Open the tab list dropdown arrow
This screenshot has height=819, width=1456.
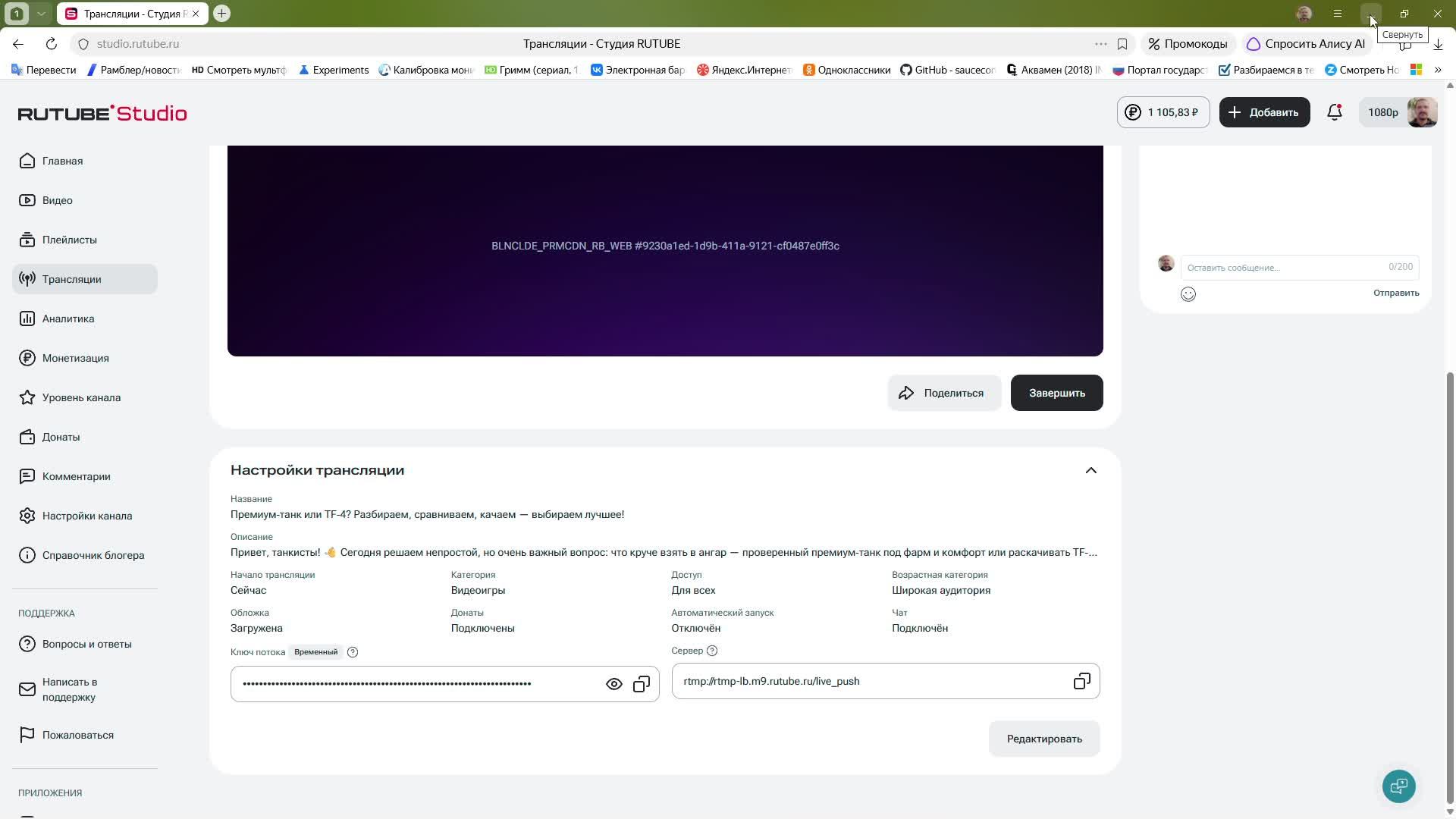point(41,14)
